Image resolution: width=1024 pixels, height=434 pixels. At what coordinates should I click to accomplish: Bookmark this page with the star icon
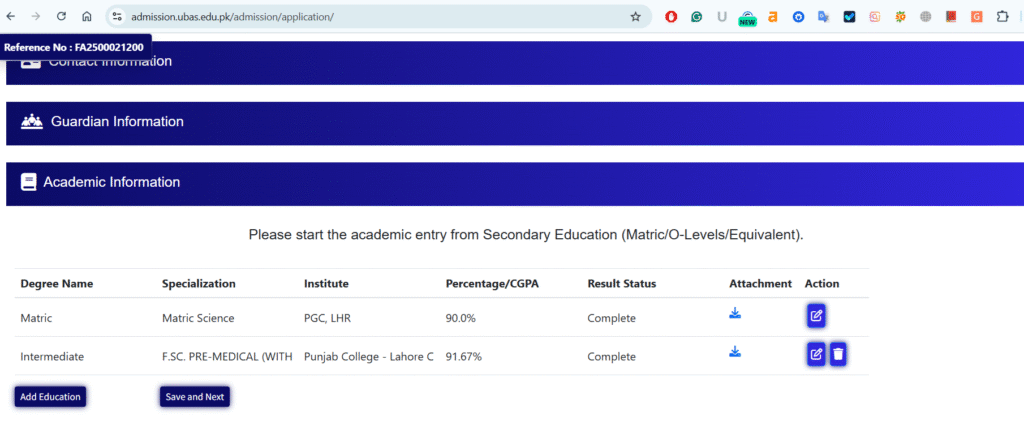(x=635, y=17)
